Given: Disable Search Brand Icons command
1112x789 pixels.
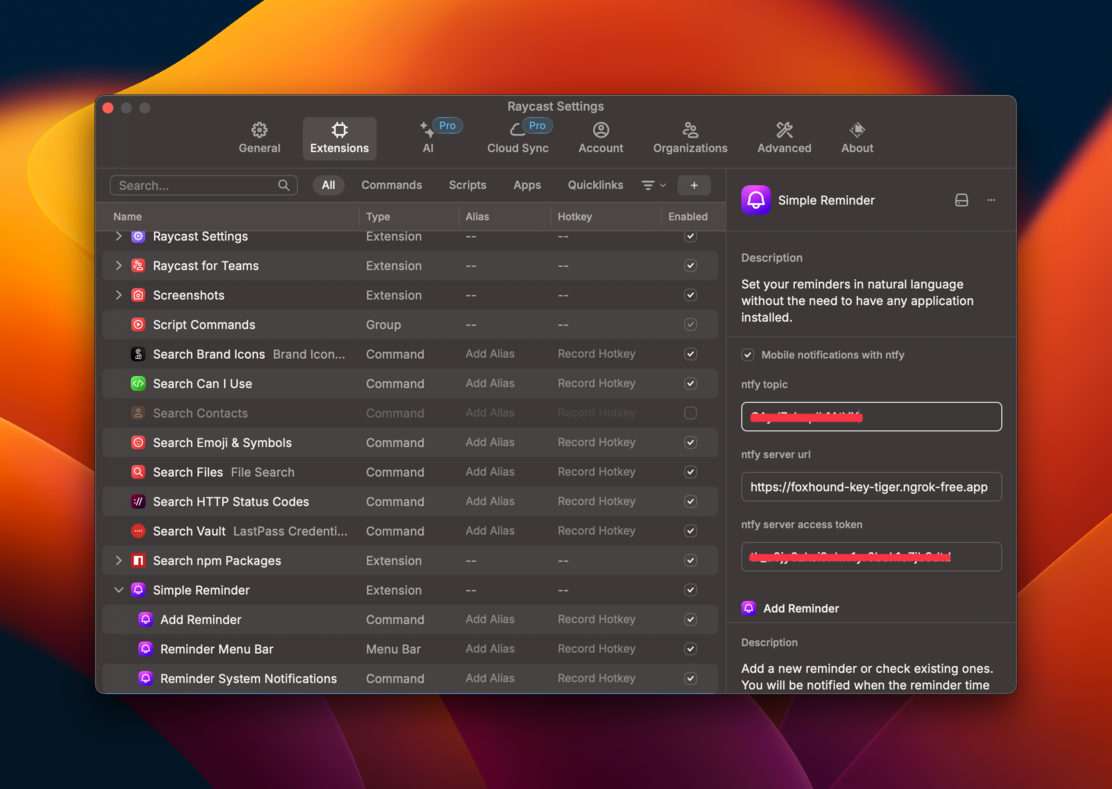Looking at the screenshot, I should tap(690, 354).
